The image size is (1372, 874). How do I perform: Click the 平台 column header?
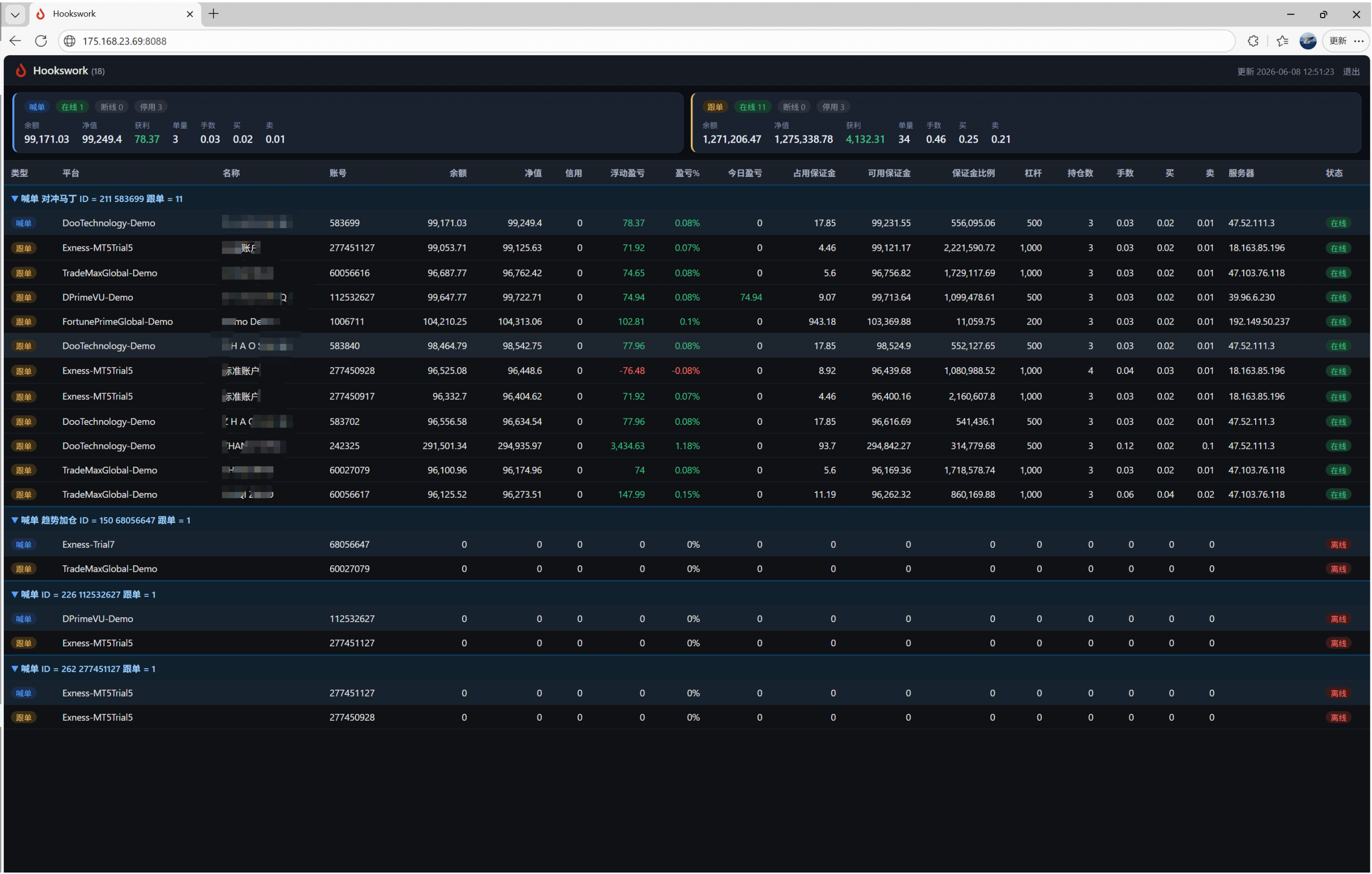coord(71,173)
